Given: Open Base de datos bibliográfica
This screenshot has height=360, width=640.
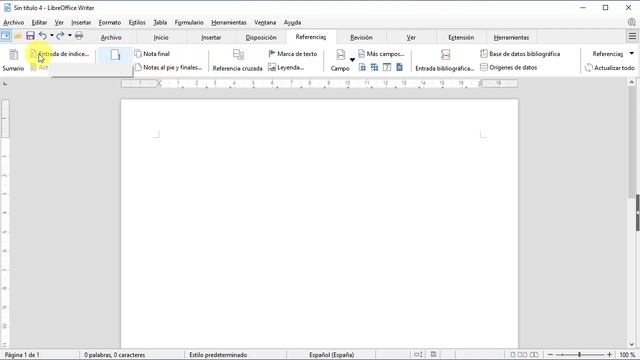Looking at the screenshot, I should [520, 54].
